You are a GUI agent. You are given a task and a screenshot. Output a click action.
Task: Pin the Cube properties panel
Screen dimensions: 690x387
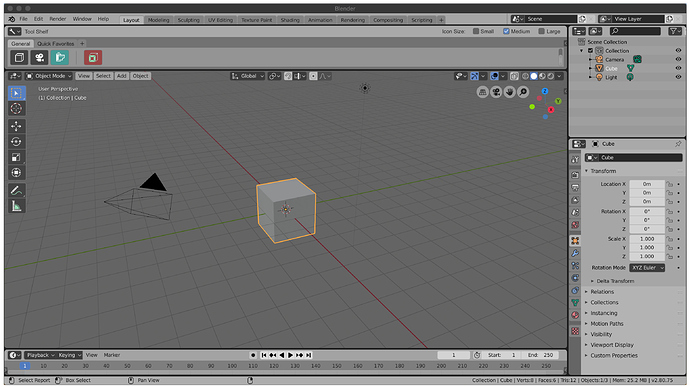pos(678,144)
